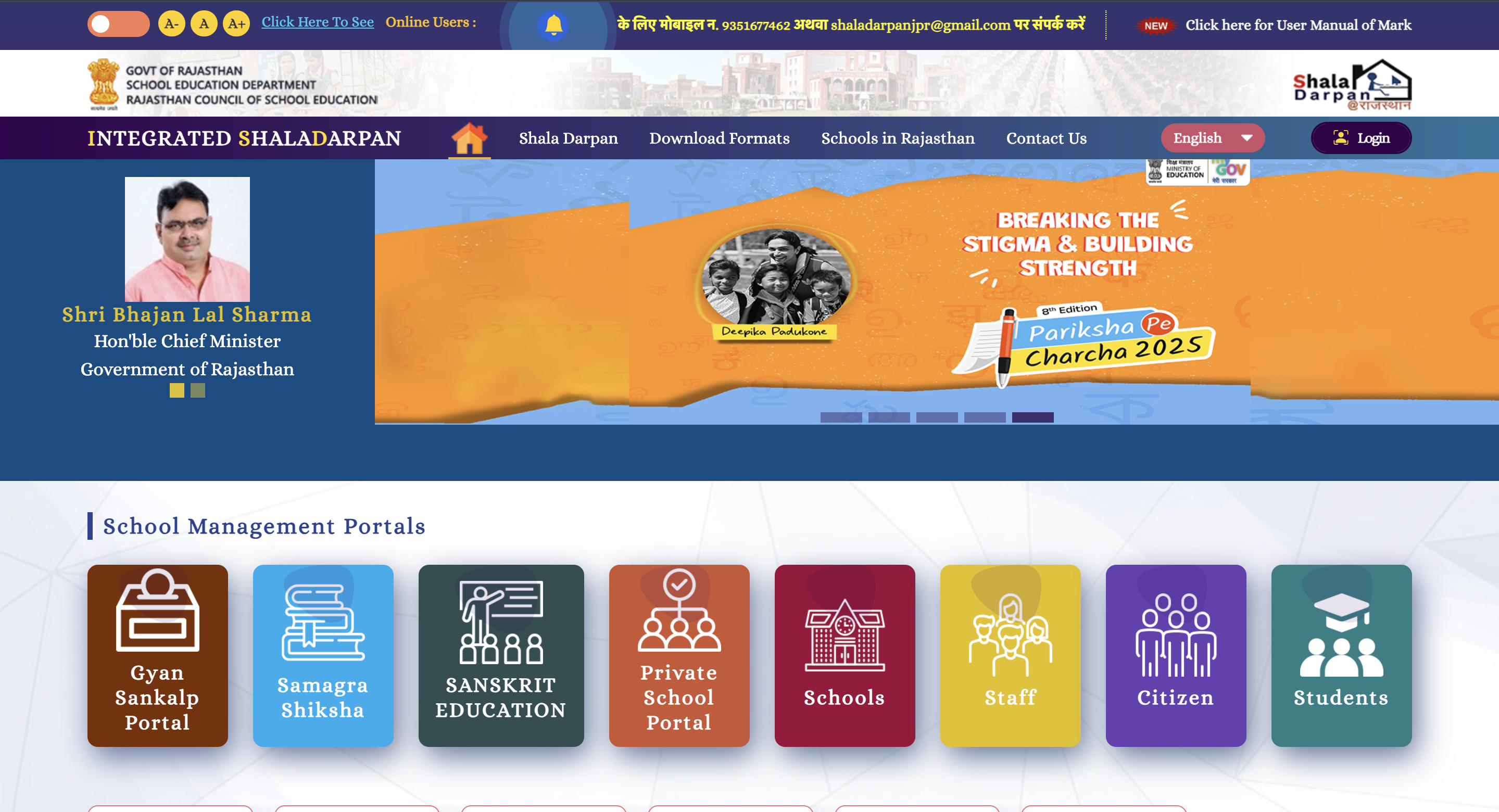Click the Home icon in navigation bar
The height and width of the screenshot is (812, 1499).
[x=471, y=138]
